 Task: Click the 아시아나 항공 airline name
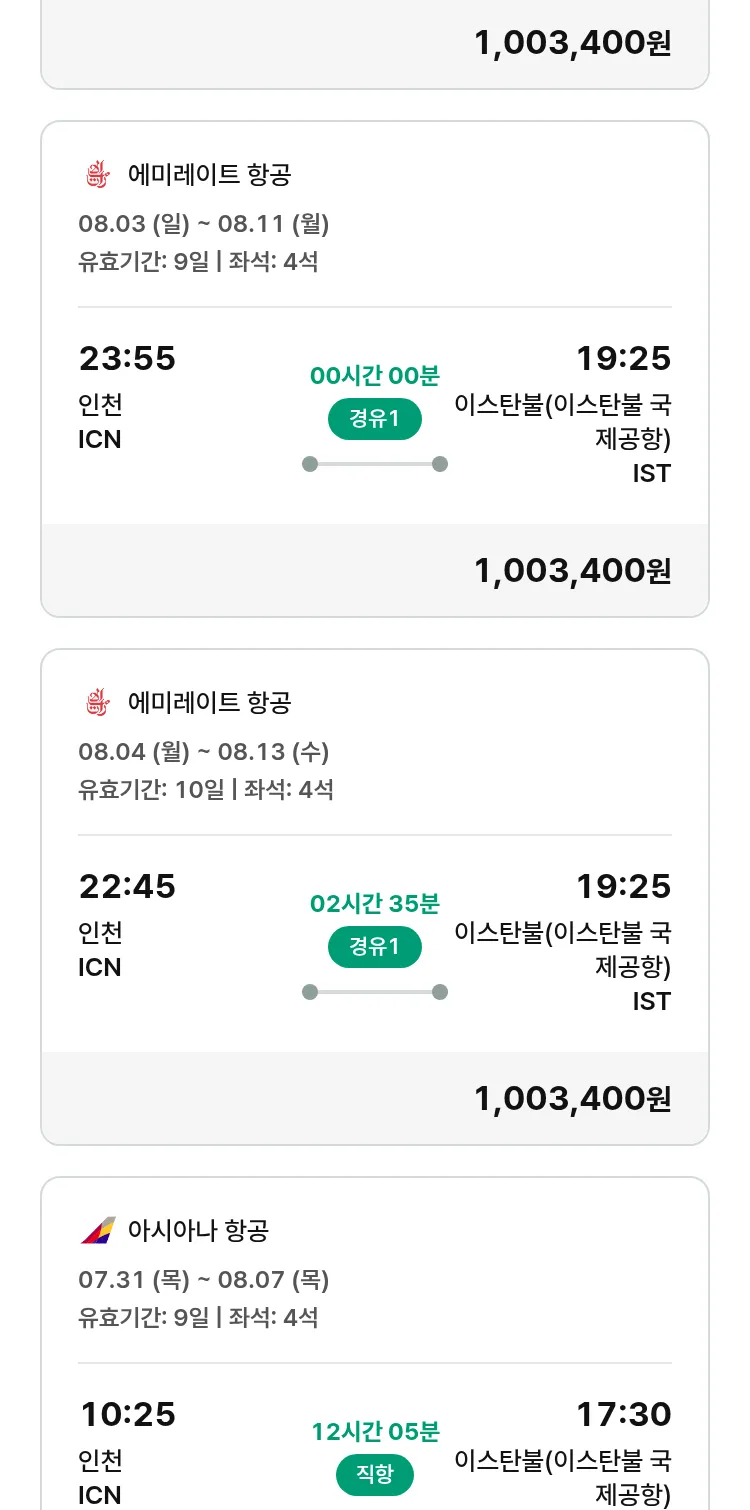click(x=198, y=1230)
